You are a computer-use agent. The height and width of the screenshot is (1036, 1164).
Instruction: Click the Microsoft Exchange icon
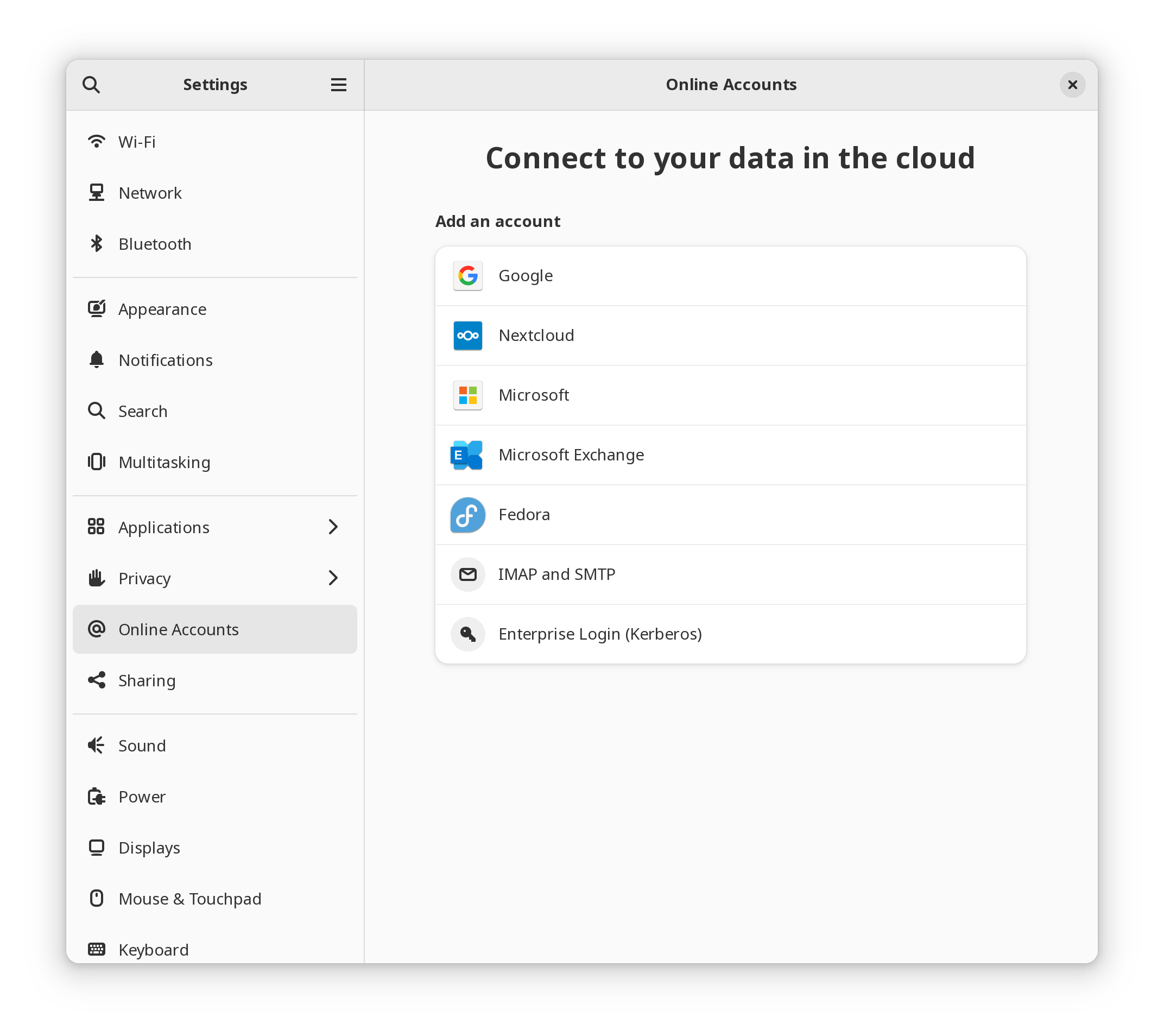466,454
